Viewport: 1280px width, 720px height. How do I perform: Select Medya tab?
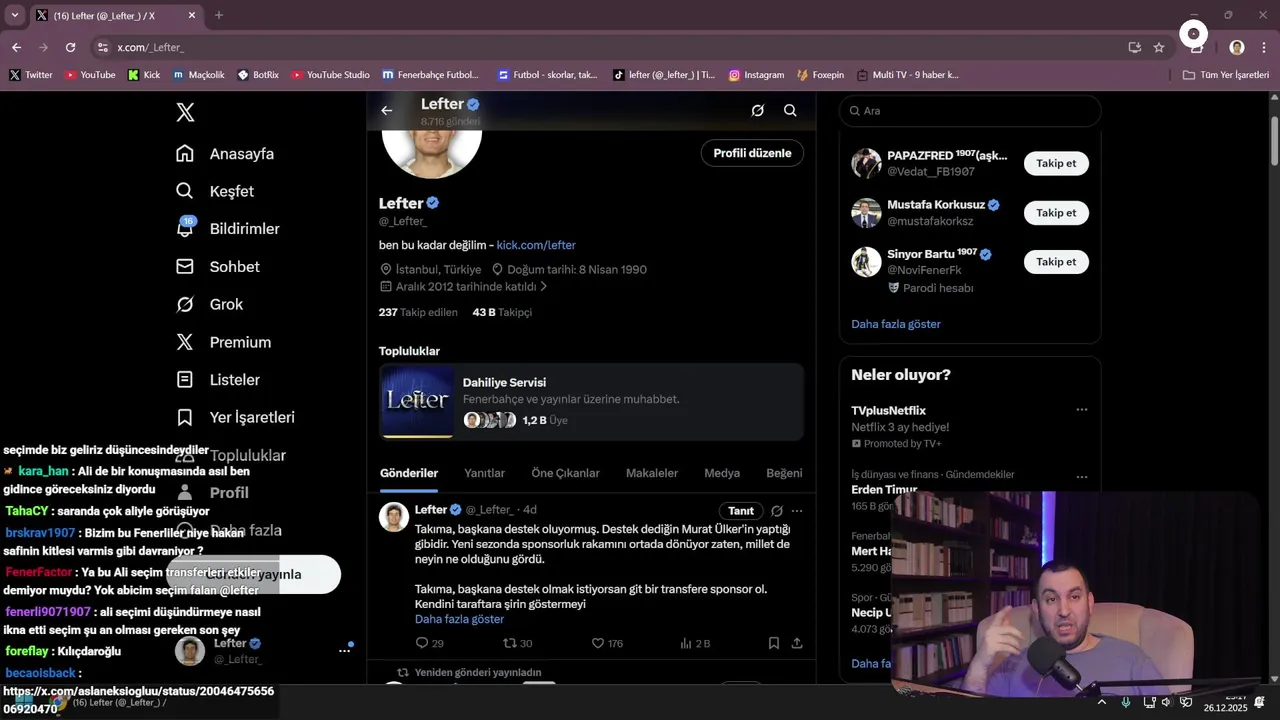pos(722,473)
